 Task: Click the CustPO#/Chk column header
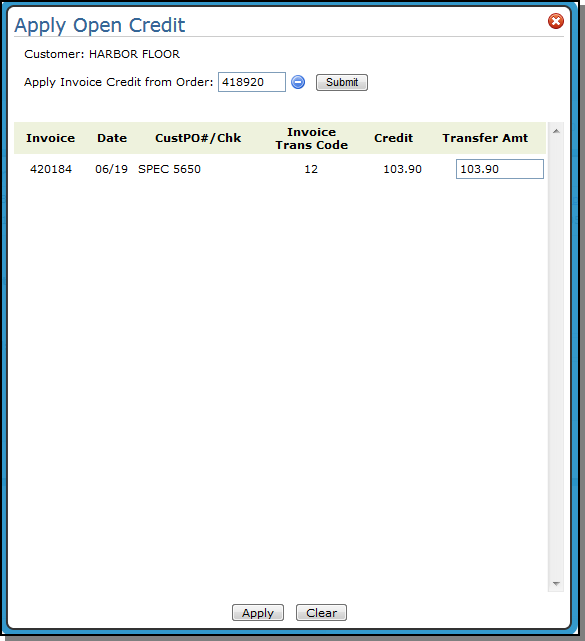click(198, 138)
